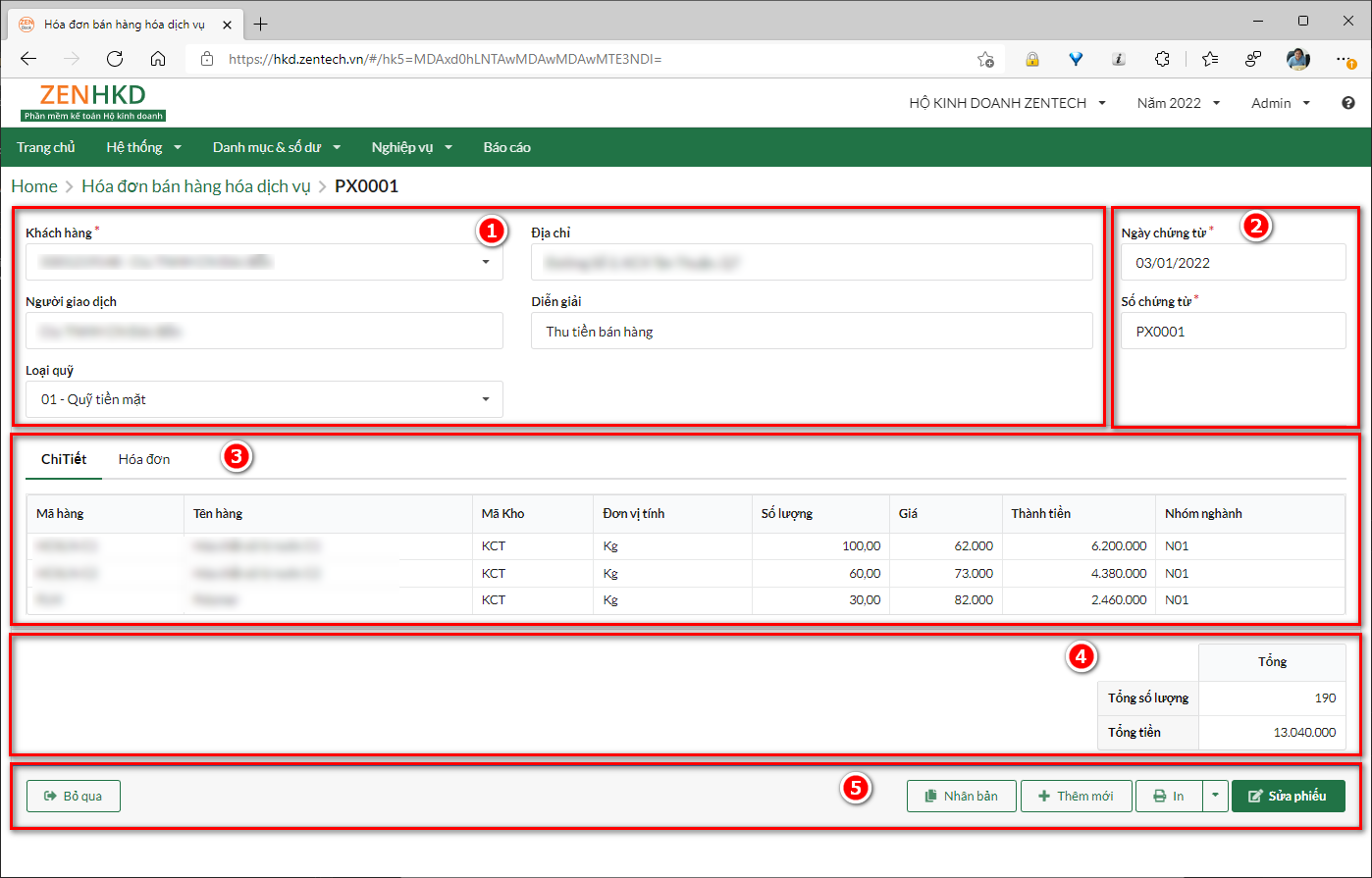Open the Loại quỹ dropdown

tap(485, 399)
